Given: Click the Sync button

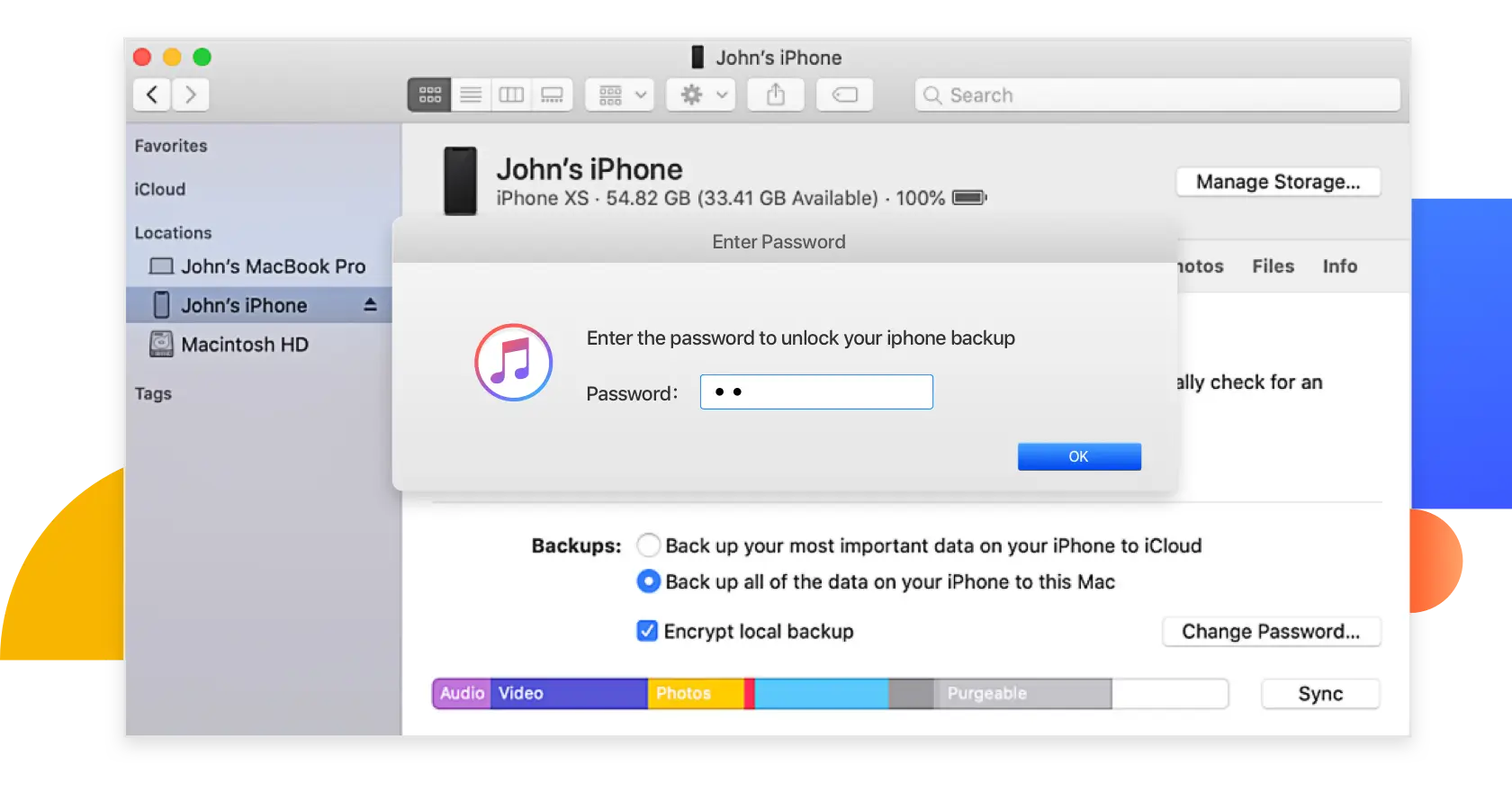Looking at the screenshot, I should (x=1320, y=694).
